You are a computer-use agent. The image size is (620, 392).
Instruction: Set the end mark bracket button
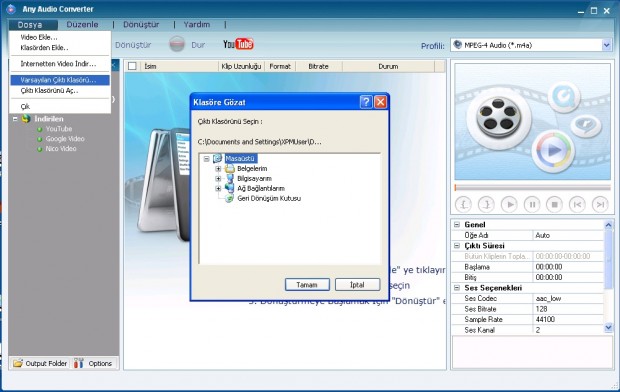[486, 205]
